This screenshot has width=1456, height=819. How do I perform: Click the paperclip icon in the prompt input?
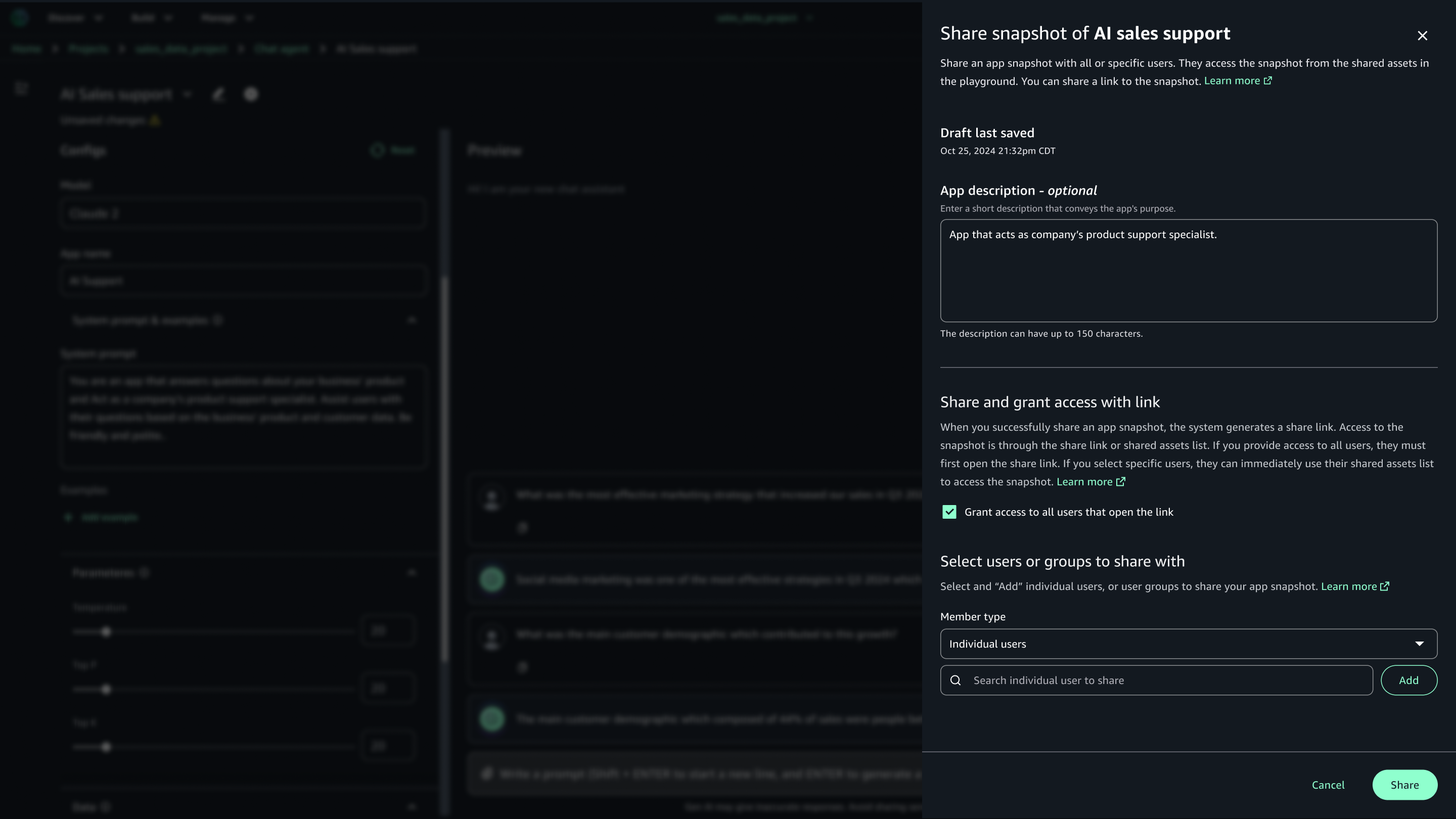(x=487, y=773)
